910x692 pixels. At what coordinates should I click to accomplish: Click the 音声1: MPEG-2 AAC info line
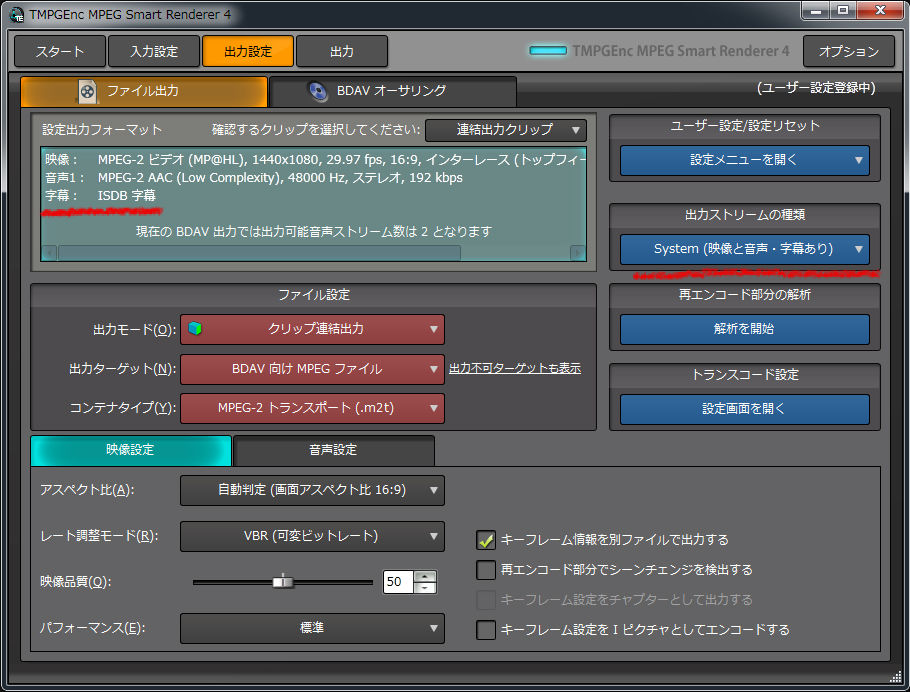[x=254, y=178]
